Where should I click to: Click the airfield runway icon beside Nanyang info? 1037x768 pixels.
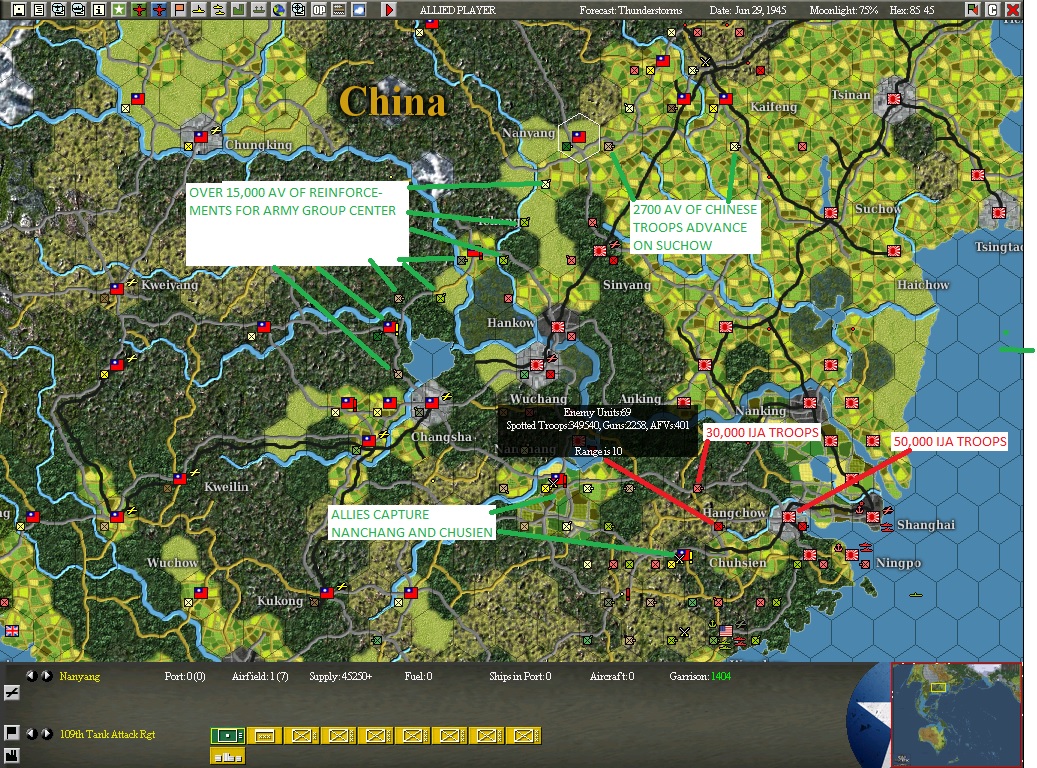12,693
